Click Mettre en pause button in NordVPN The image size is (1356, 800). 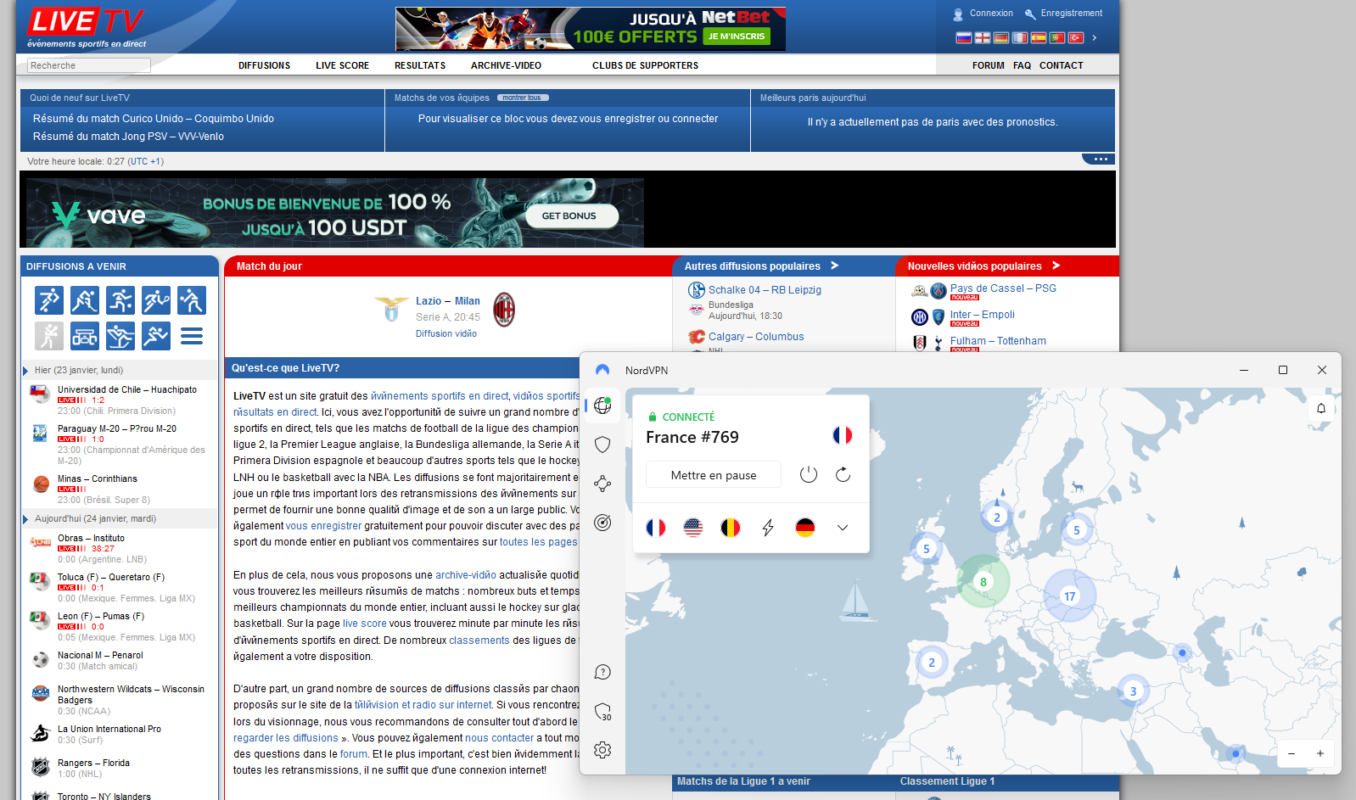pos(713,475)
